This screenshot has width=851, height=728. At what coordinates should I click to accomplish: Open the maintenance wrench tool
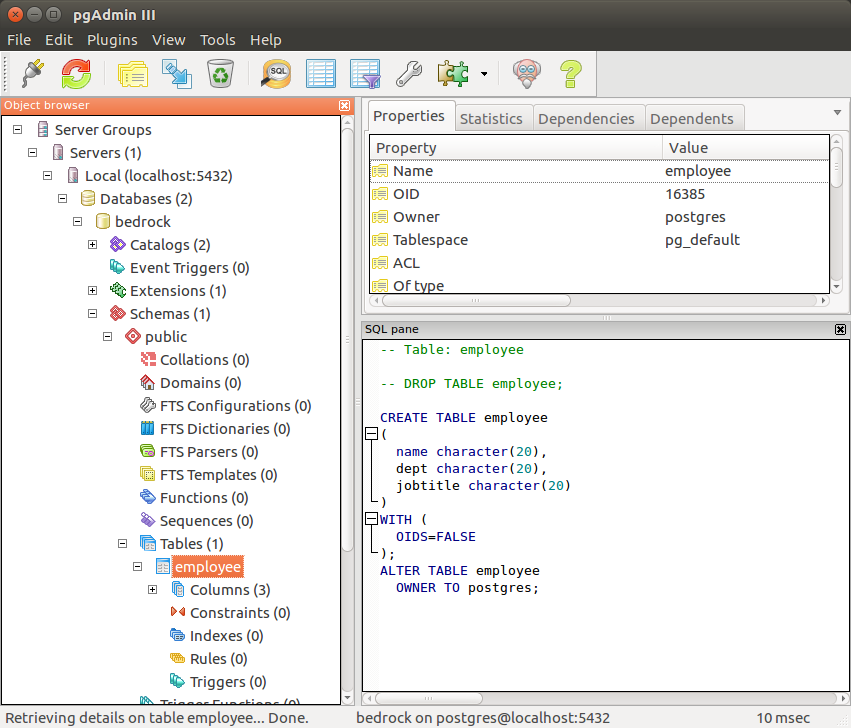409,73
